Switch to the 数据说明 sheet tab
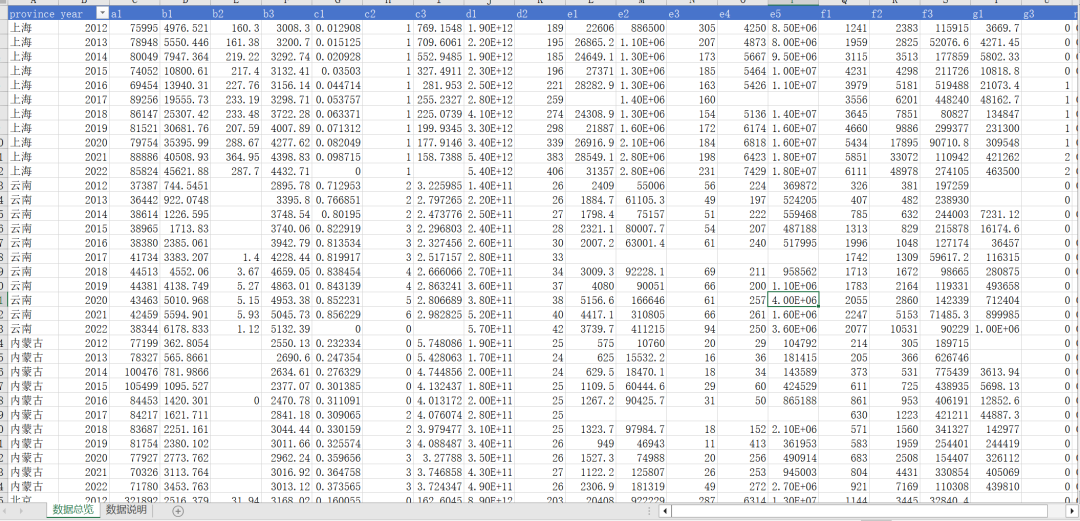The height and width of the screenshot is (521, 1080). click(126, 511)
